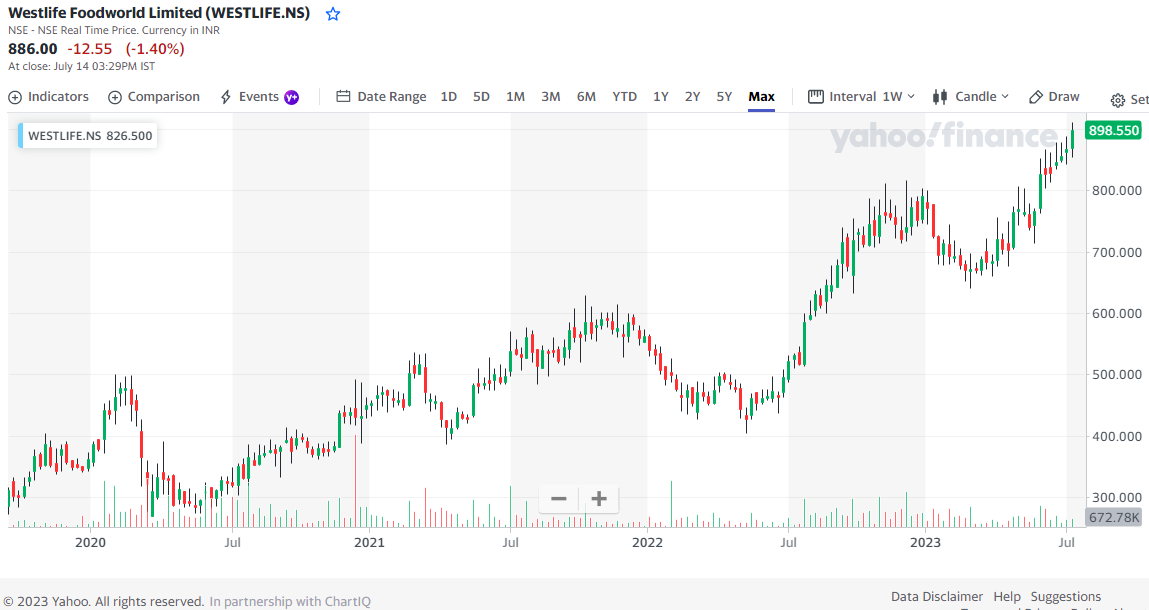This screenshot has width=1149, height=610.
Task: Click the 2021 label on time axis
Action: tap(369, 543)
